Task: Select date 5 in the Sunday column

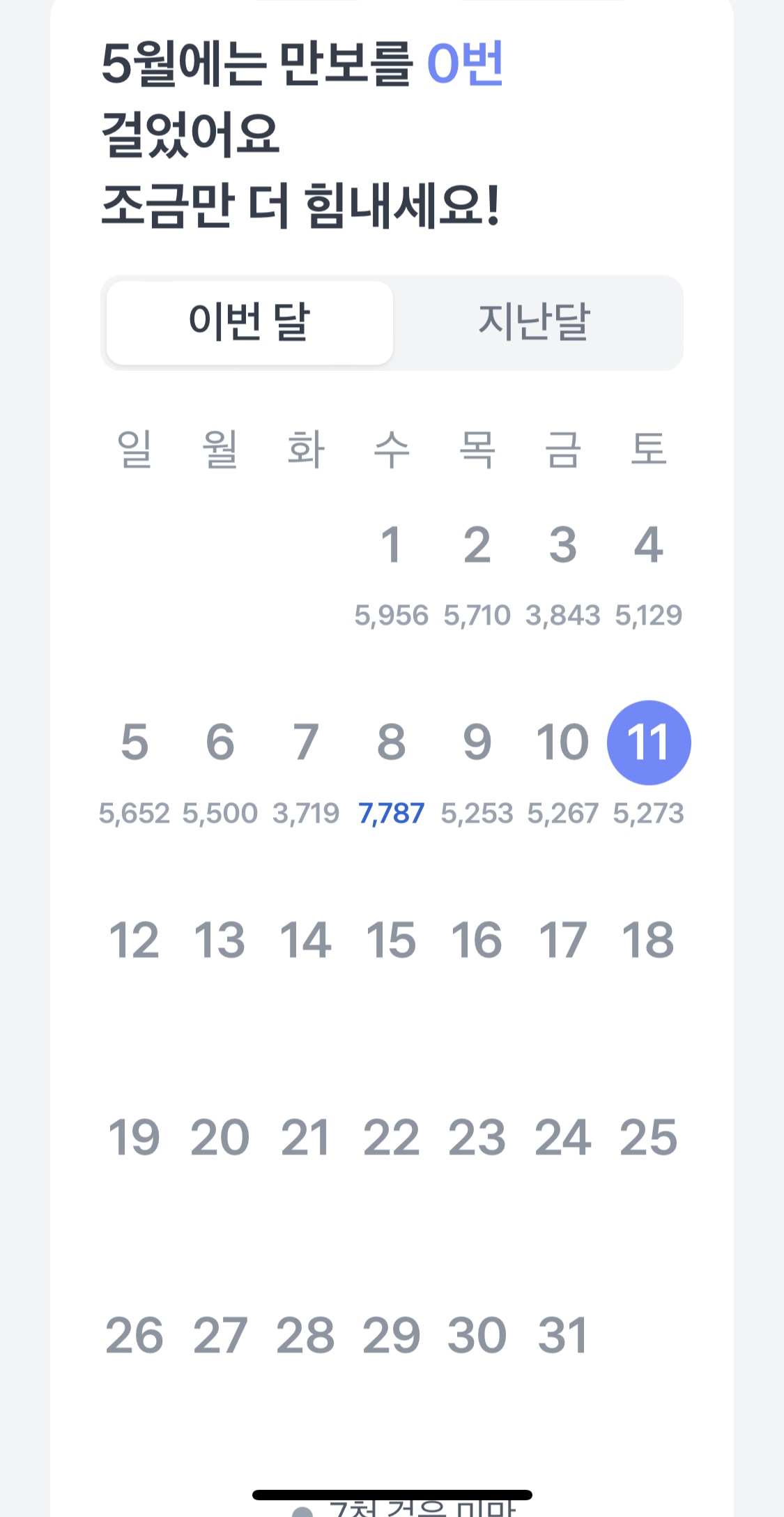Action: 134,742
